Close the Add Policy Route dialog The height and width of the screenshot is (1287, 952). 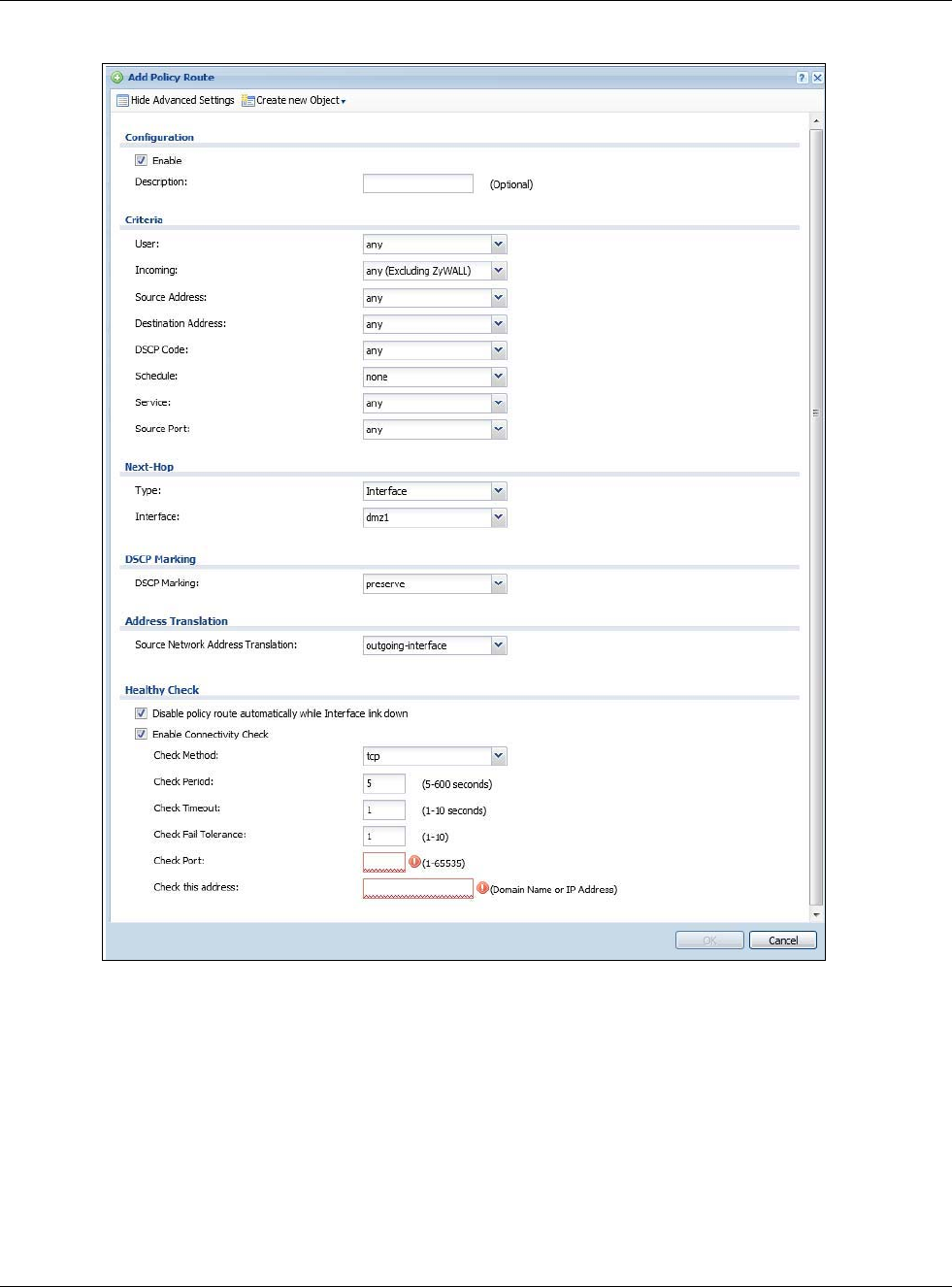817,78
